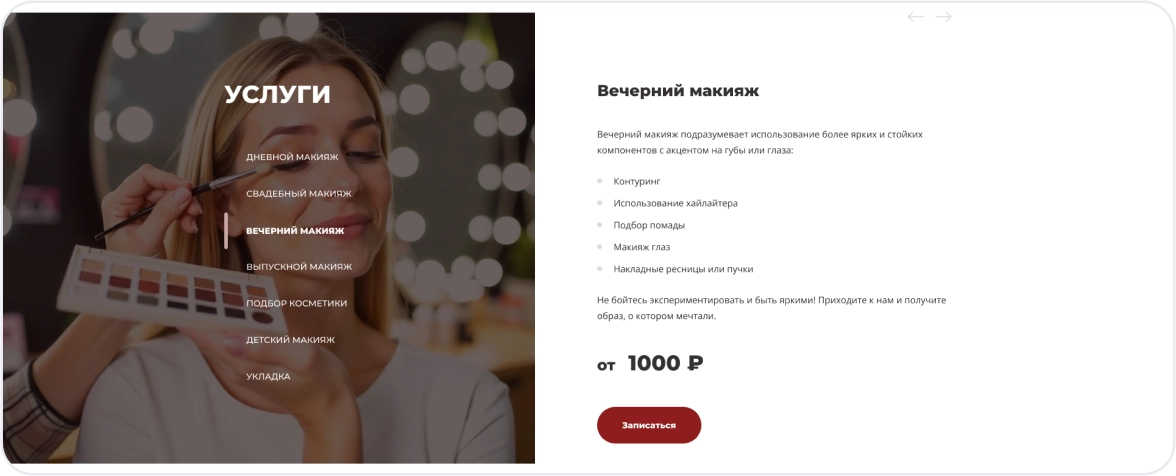1176x476 pixels.
Task: Select the Укладка service item
Action: [x=268, y=376]
